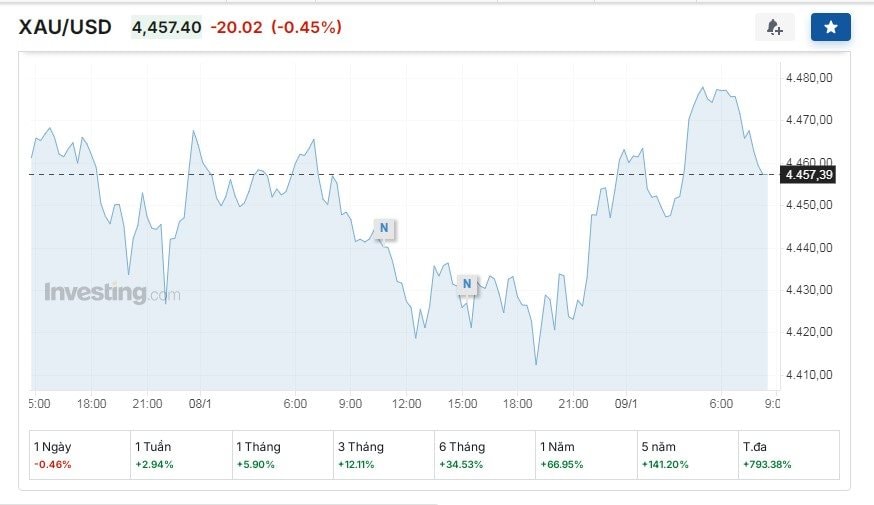
Task: Click the 09/1 date axis label
Action: 627,403
